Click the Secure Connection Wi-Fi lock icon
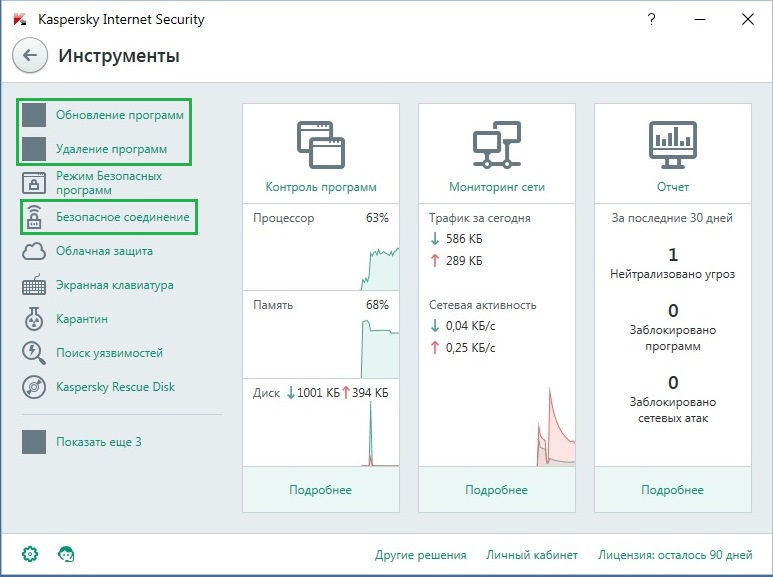This screenshot has width=773, height=577. (x=34, y=217)
